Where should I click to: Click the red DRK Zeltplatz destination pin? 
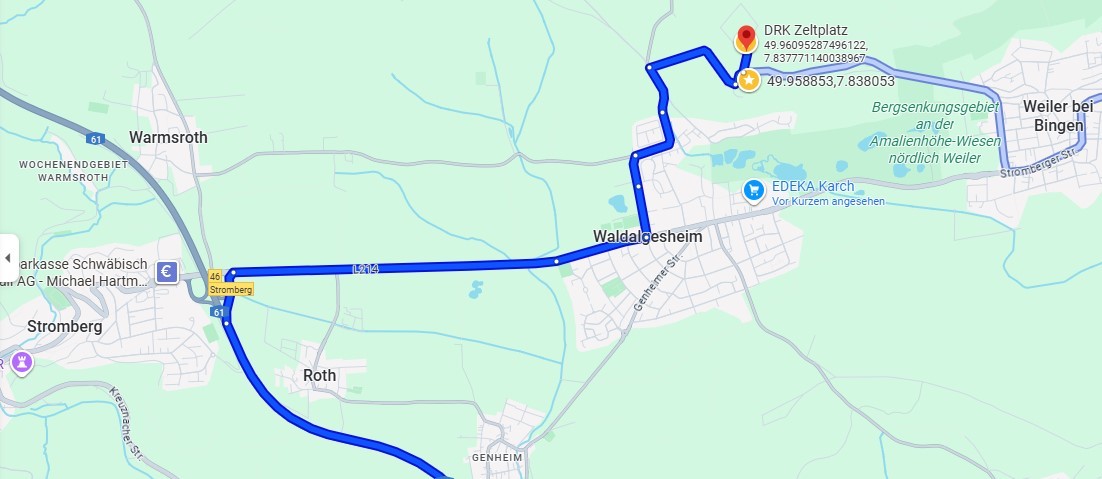(746, 38)
